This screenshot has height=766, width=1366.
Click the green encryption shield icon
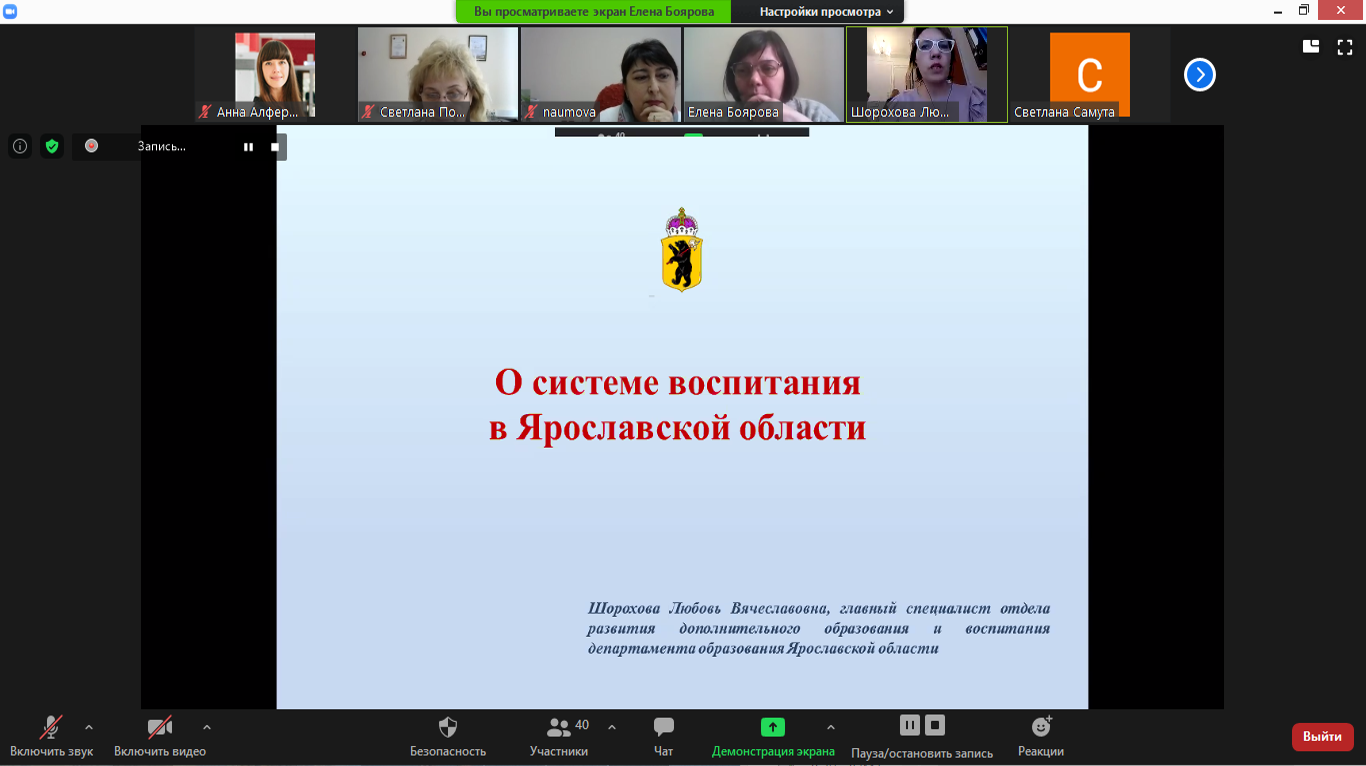point(52,146)
